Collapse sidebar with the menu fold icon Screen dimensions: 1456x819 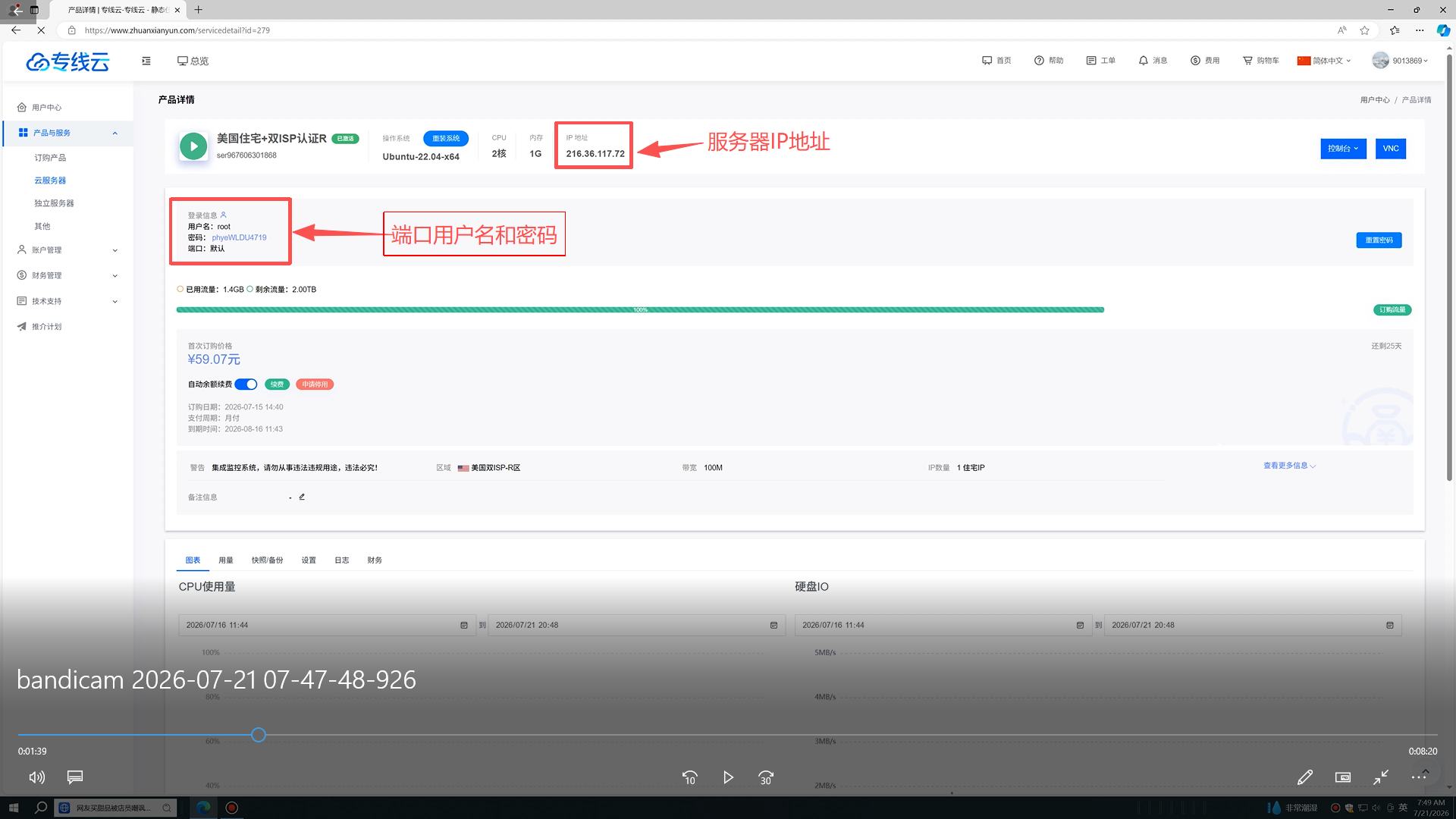coord(146,61)
